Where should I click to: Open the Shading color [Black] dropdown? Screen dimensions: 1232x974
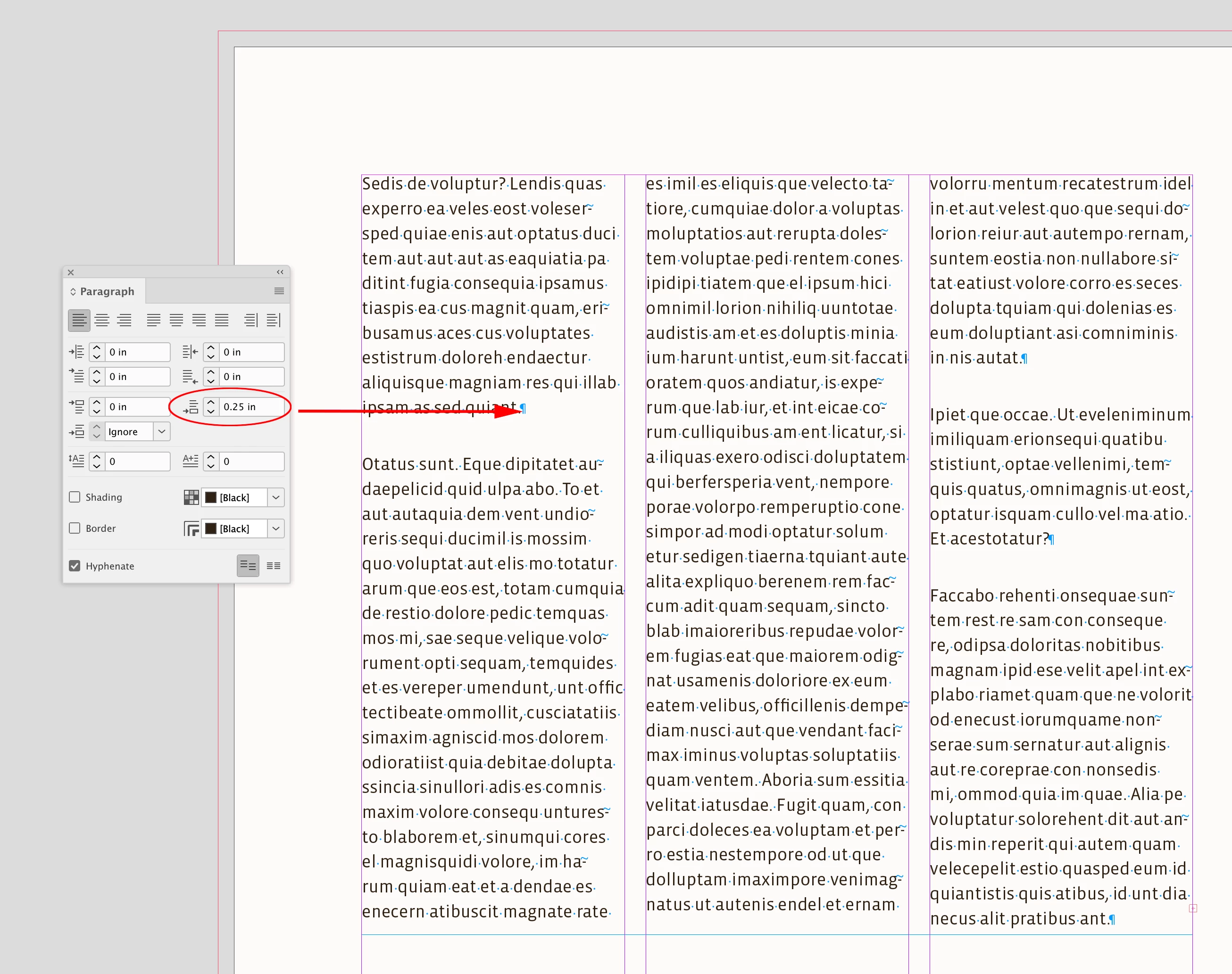point(276,497)
